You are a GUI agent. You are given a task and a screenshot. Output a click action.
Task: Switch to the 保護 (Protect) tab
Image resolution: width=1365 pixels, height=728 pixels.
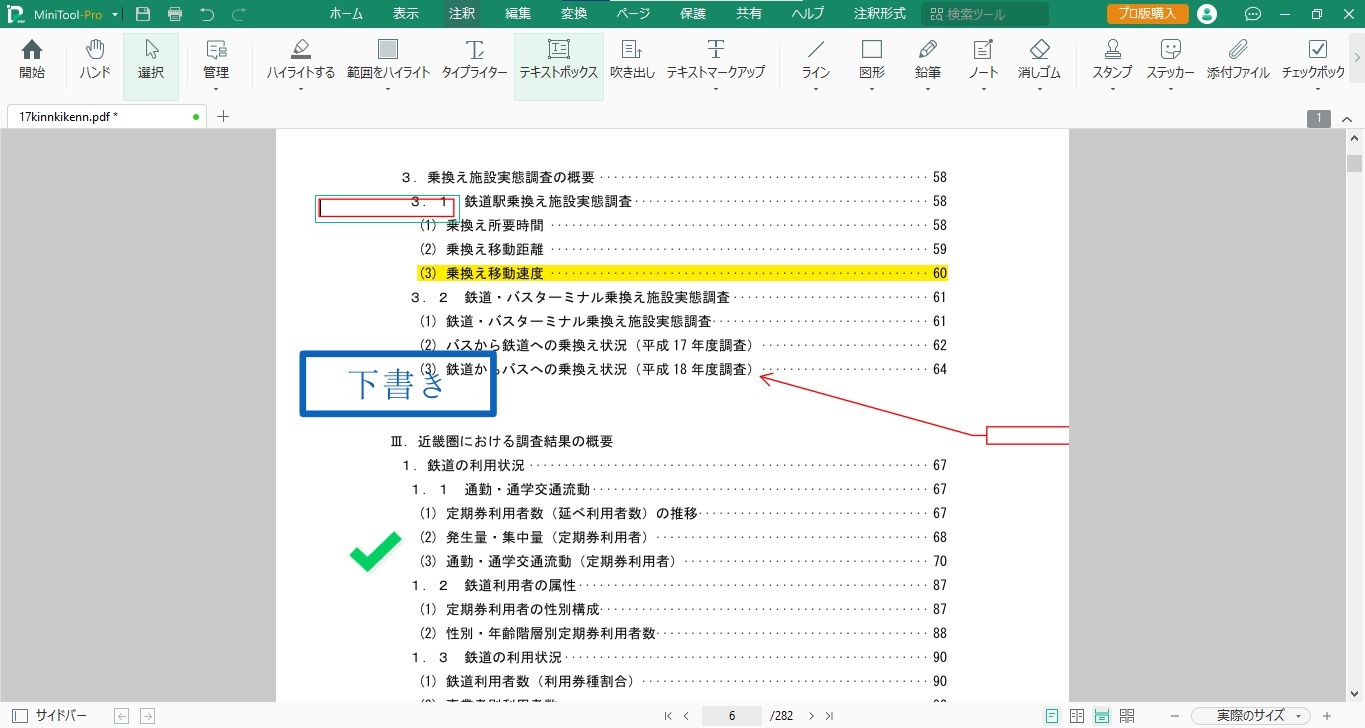click(x=692, y=14)
